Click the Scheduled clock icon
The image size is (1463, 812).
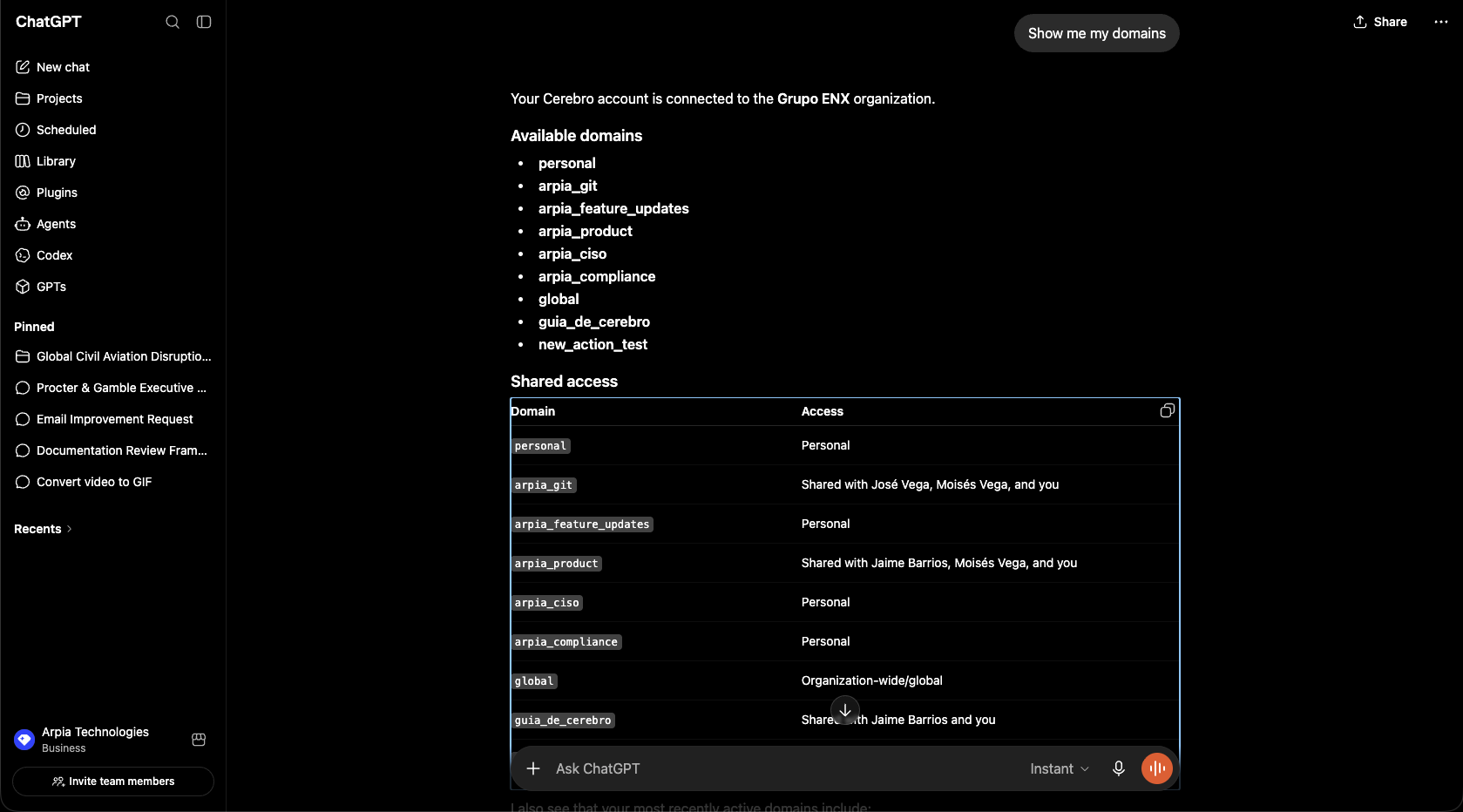[23, 130]
